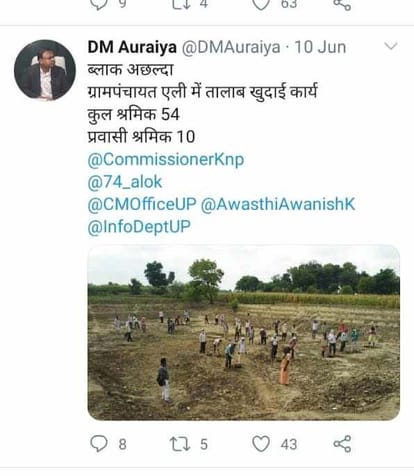Retweet the DM Auraiya pond digging tweet

(x=180, y=444)
